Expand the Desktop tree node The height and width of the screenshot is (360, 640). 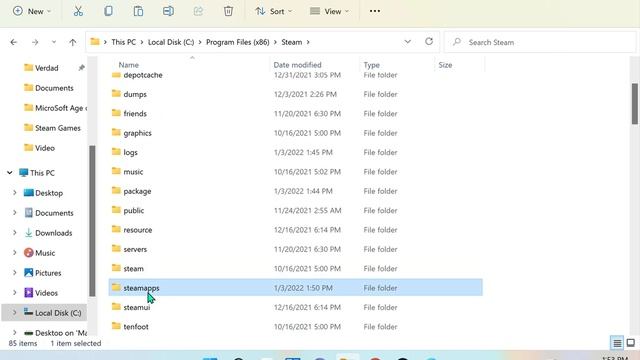point(15,193)
